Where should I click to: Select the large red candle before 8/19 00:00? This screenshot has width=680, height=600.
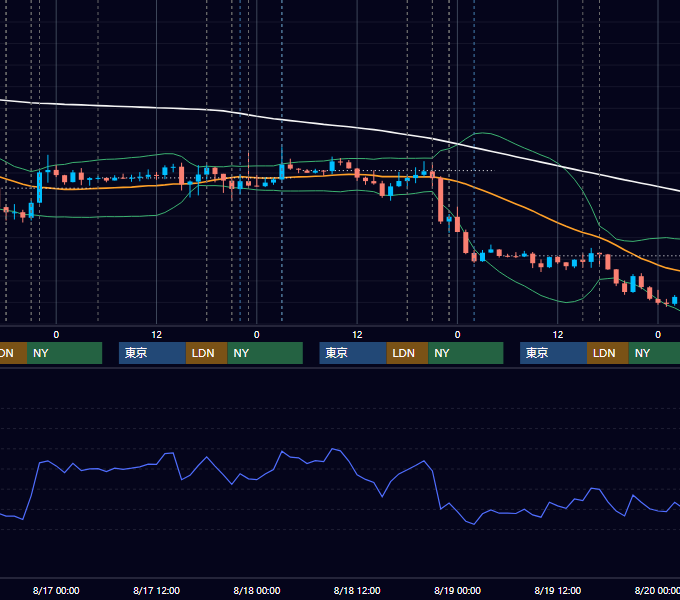pyautogui.click(x=441, y=199)
